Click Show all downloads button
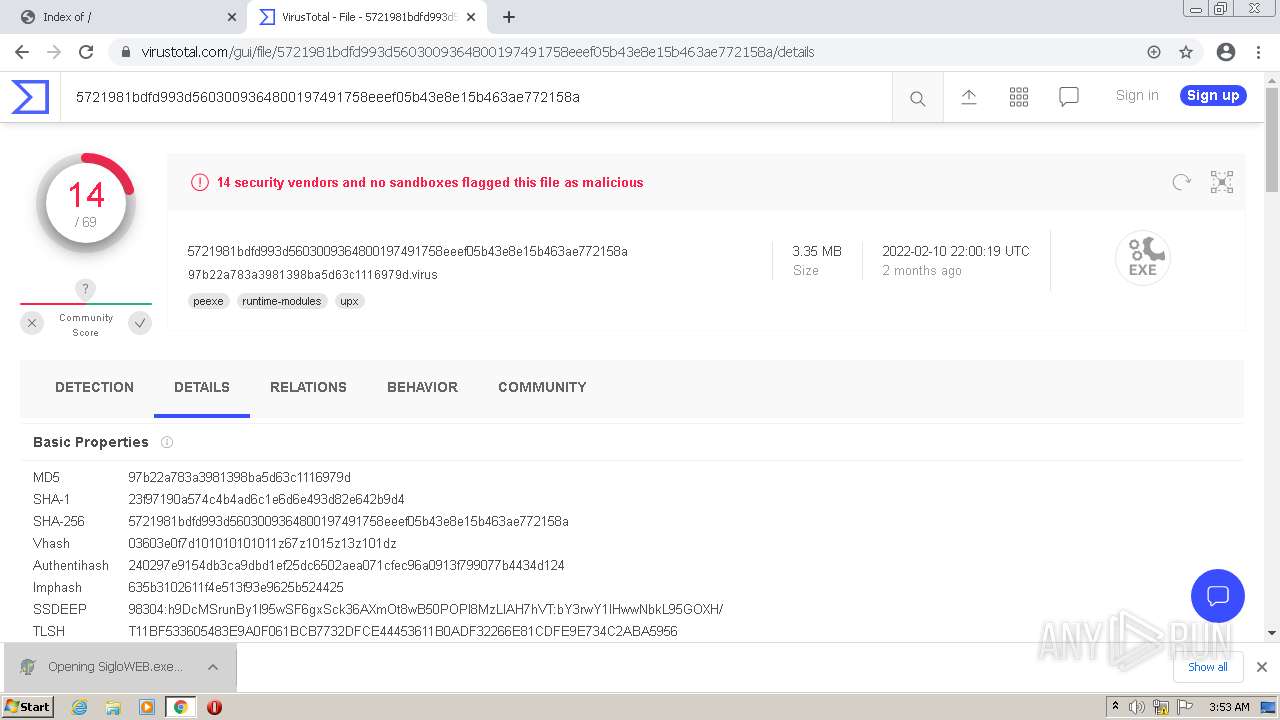This screenshot has height=720, width=1280. 1208,667
